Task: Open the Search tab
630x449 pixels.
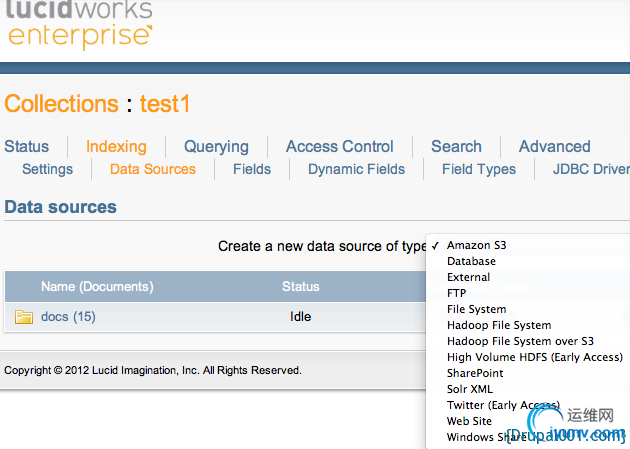Action: tap(456, 147)
